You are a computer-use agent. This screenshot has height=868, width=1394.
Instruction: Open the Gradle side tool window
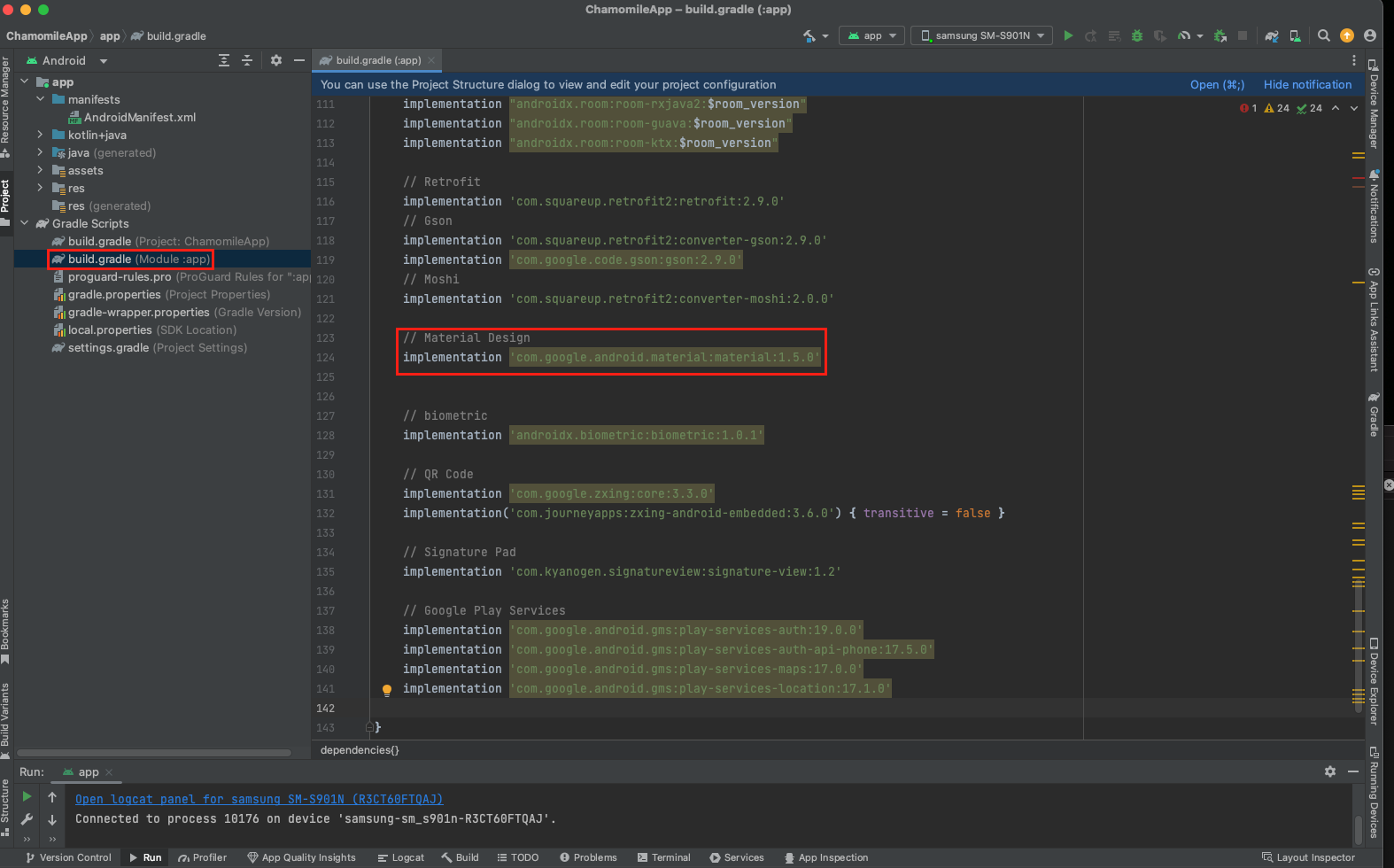point(1374,415)
